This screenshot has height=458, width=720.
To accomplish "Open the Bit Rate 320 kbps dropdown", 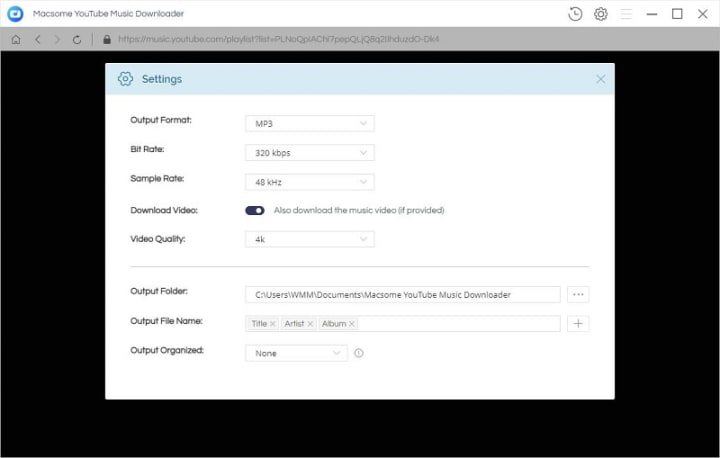I will [x=310, y=153].
